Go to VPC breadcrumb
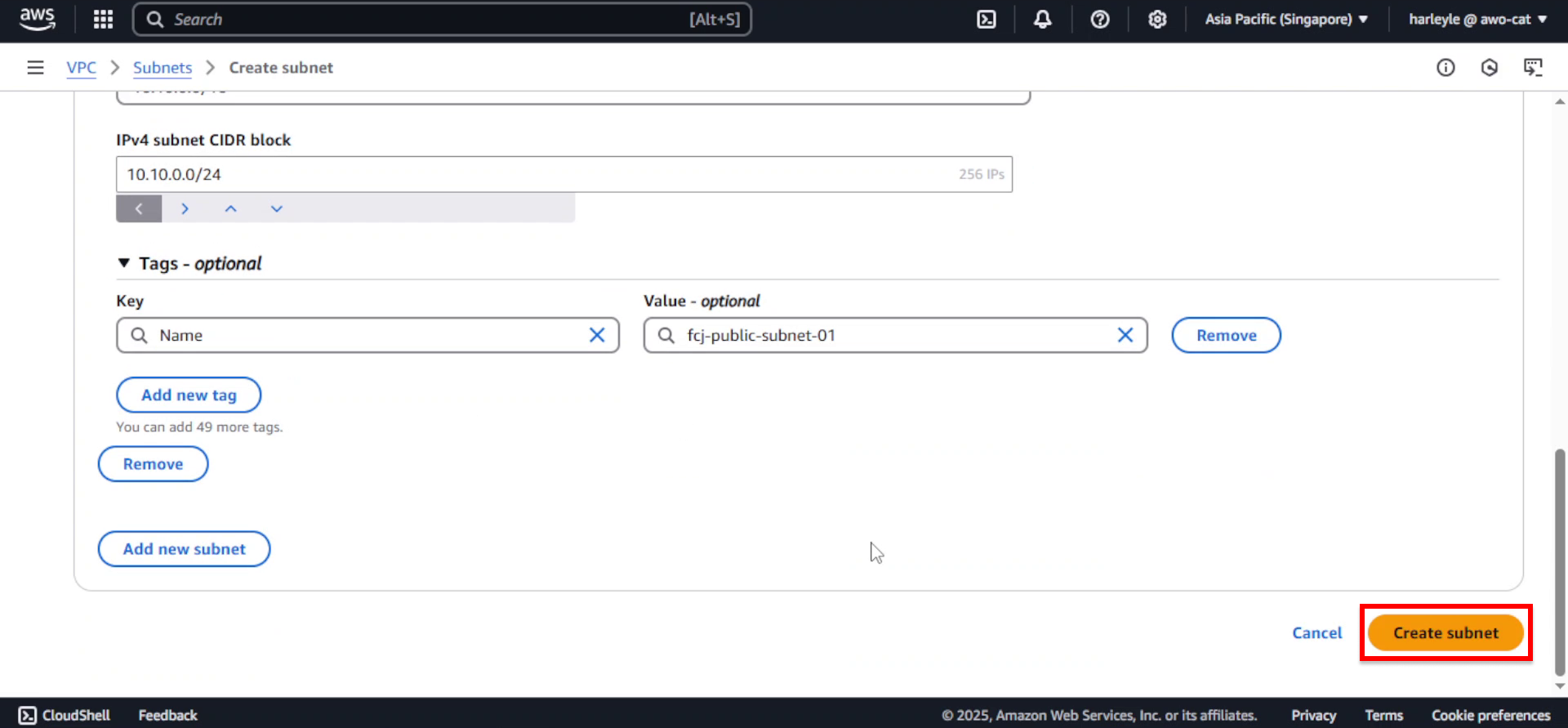This screenshot has width=1568, height=728. pos(81,68)
